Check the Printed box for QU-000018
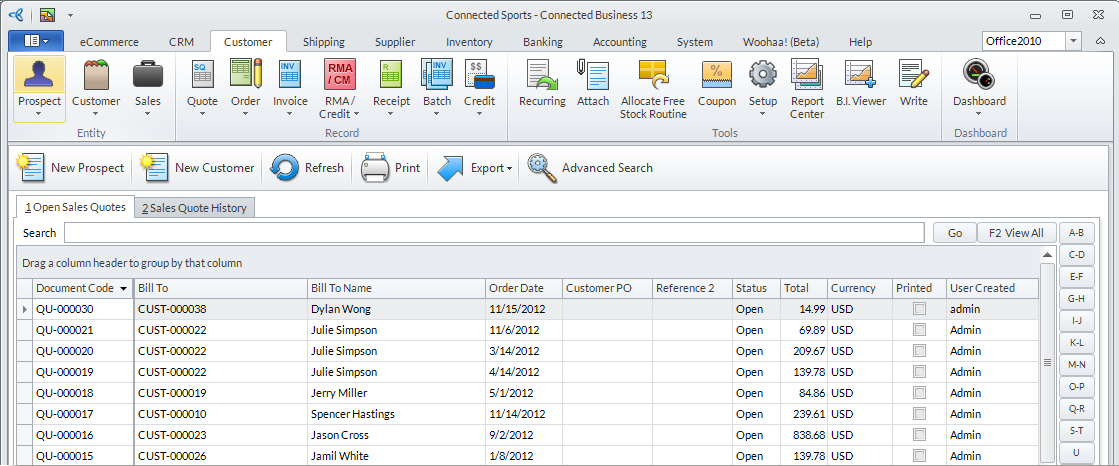Screen dimensions: 1119x466 point(919,394)
